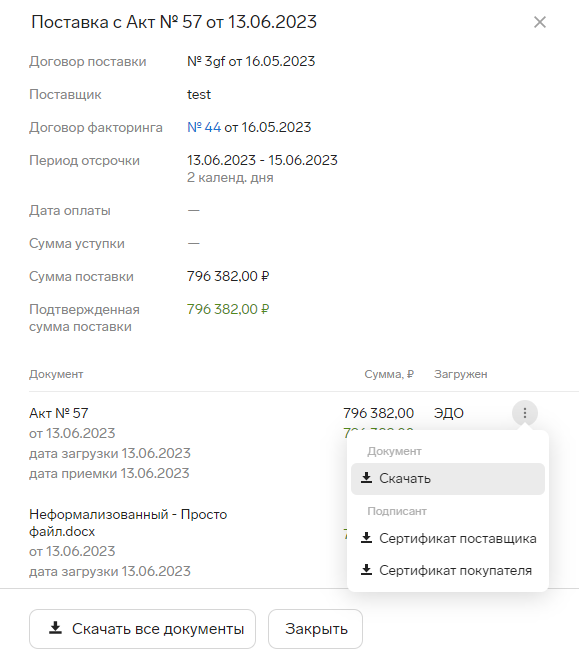Click the Загружен column header
Screen dimensions: 579x667
pos(460,374)
